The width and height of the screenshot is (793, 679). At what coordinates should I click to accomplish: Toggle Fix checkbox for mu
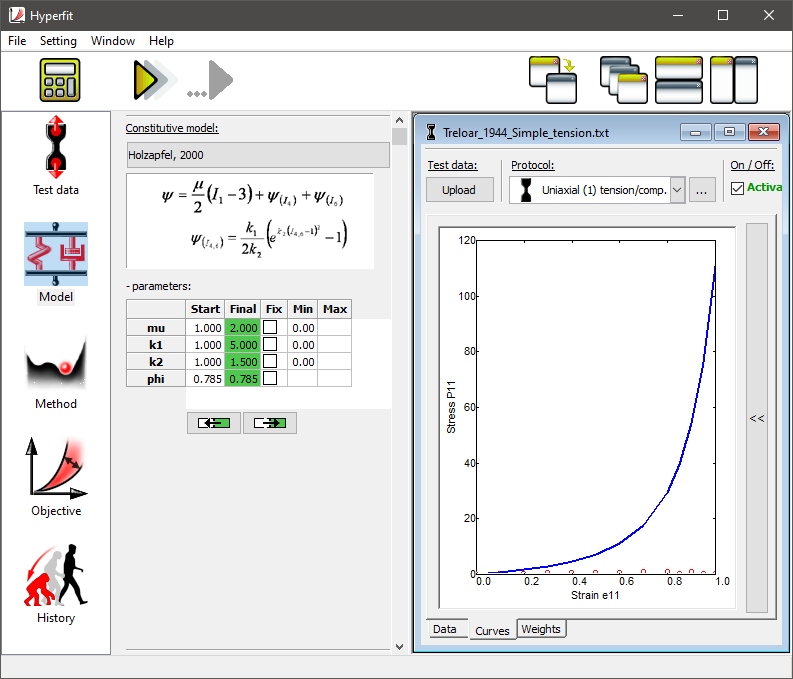[x=270, y=327]
